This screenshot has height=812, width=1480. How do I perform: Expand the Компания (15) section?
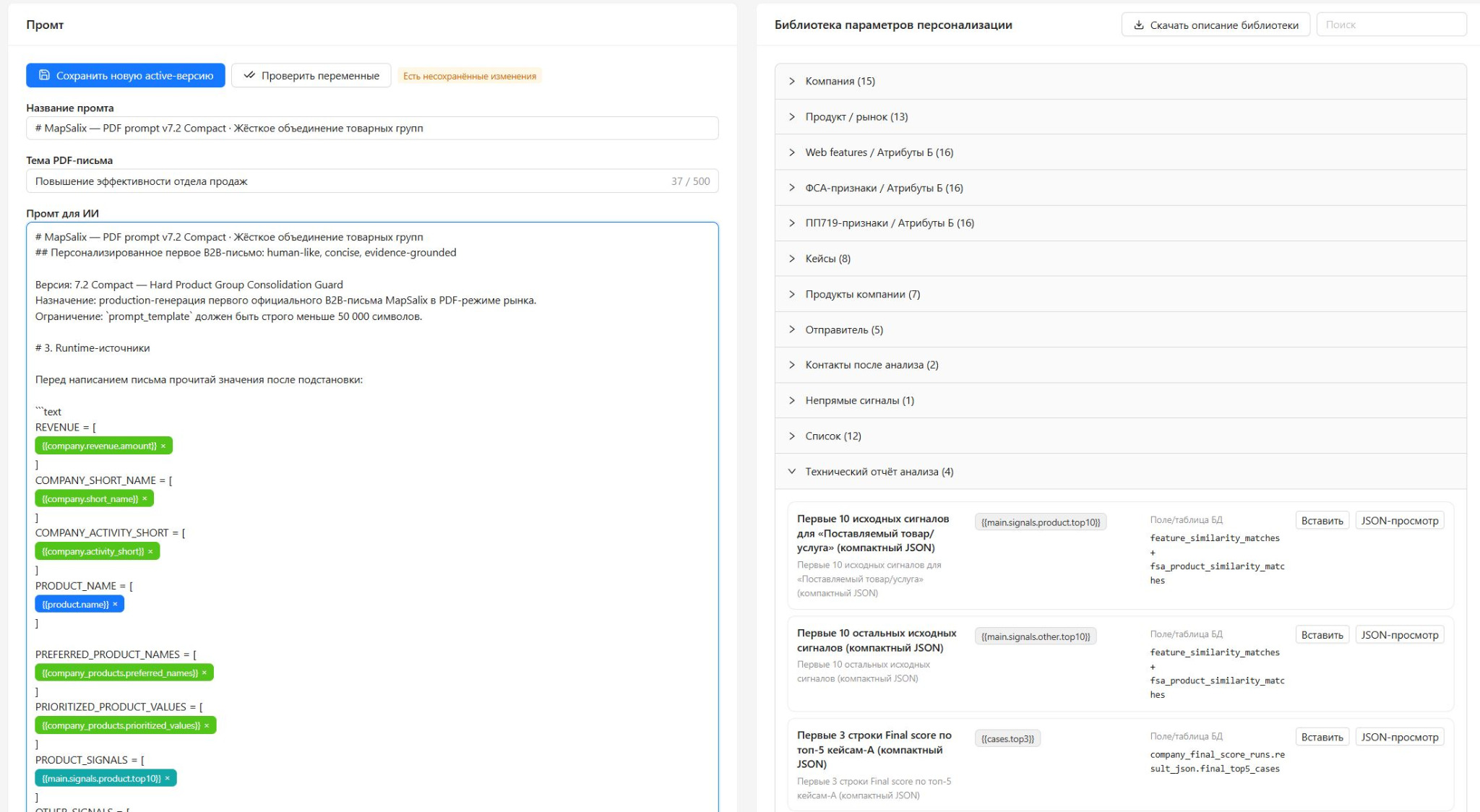(x=1120, y=81)
